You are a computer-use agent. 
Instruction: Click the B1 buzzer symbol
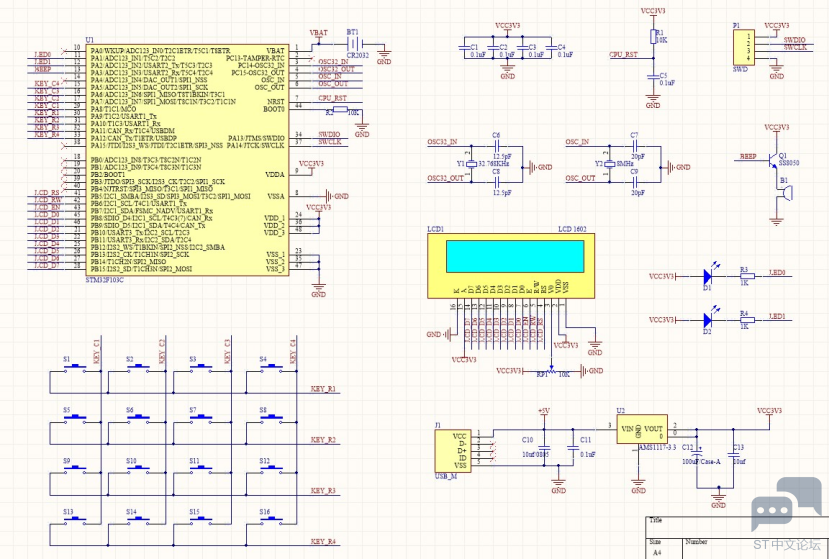coord(785,193)
